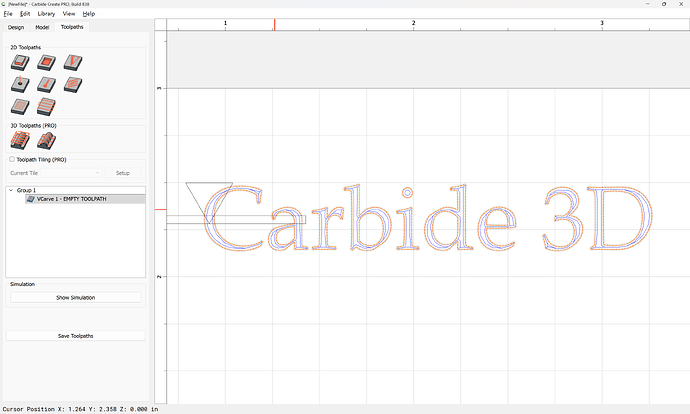Open the Library menu

(46, 14)
